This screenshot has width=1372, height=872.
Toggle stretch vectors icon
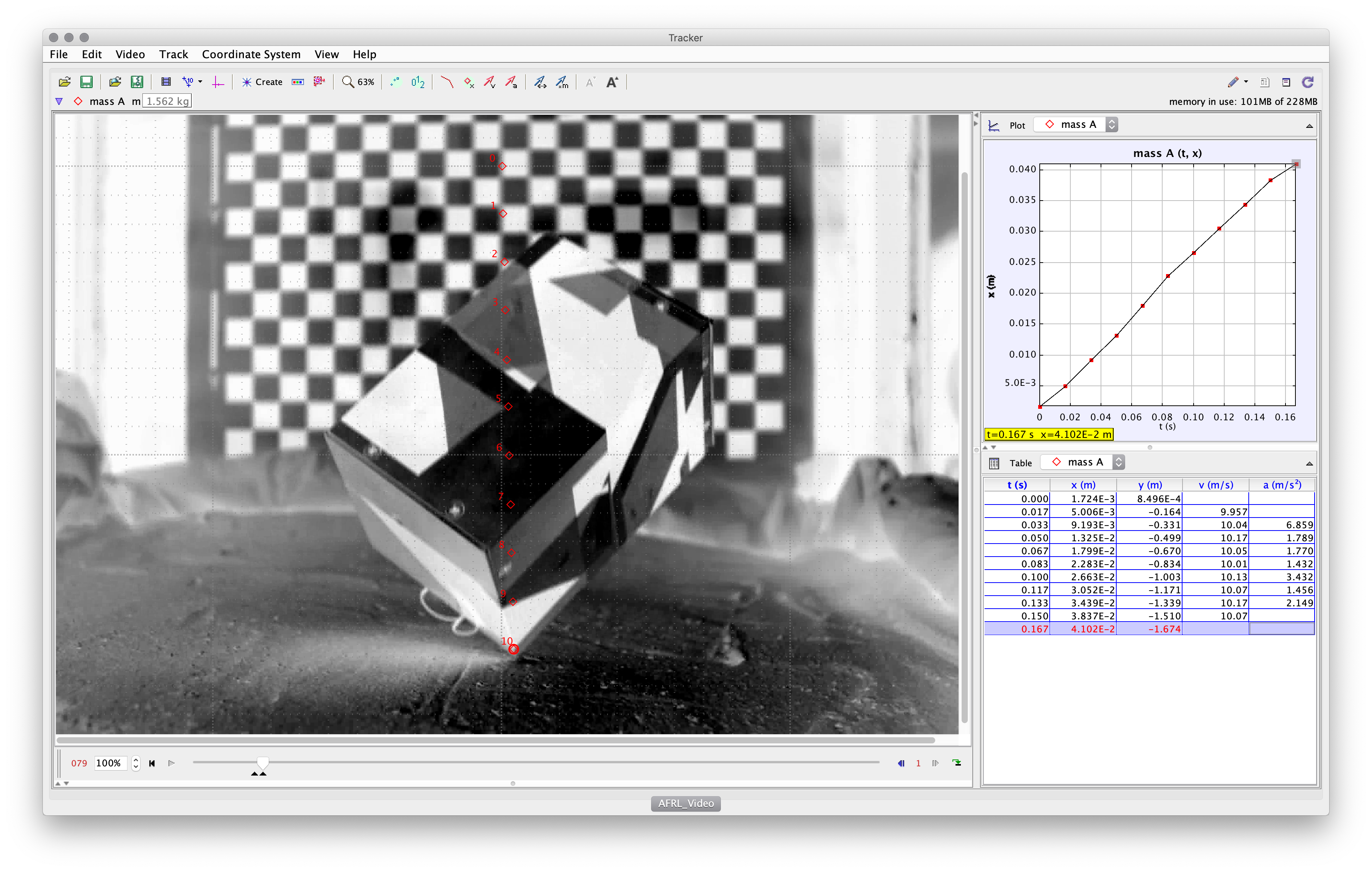pyautogui.click(x=540, y=82)
